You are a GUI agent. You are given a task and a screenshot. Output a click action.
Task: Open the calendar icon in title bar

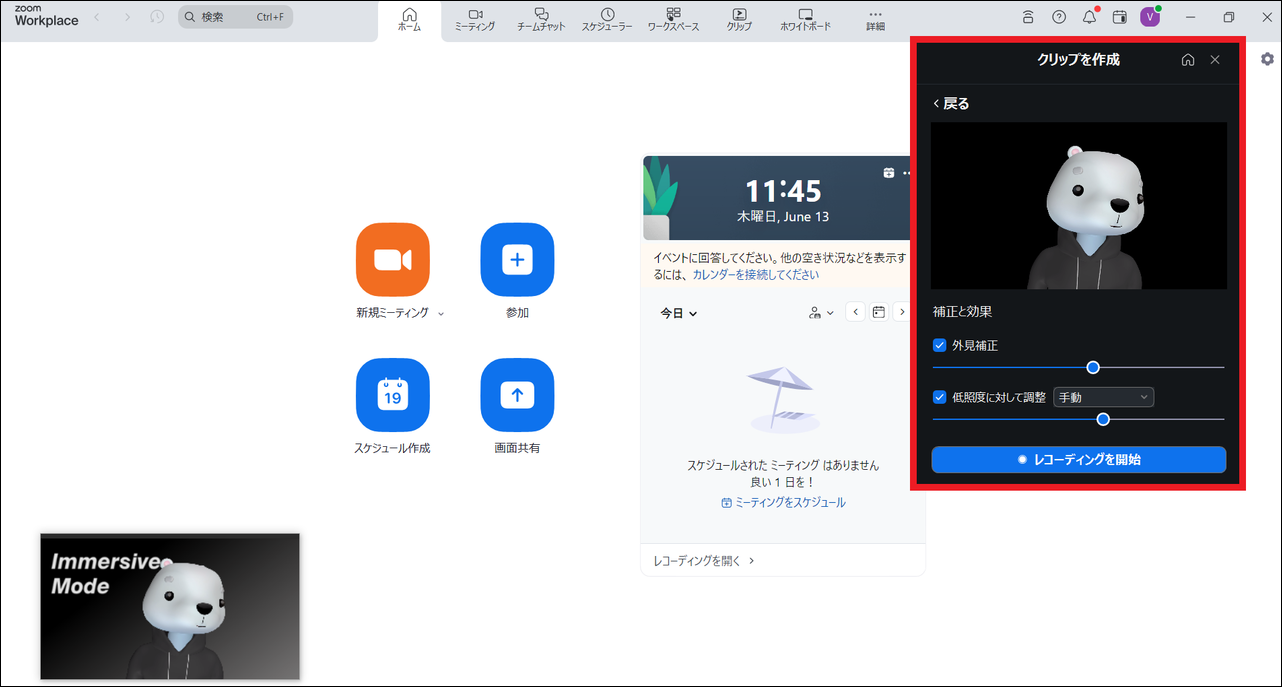[x=1120, y=17]
